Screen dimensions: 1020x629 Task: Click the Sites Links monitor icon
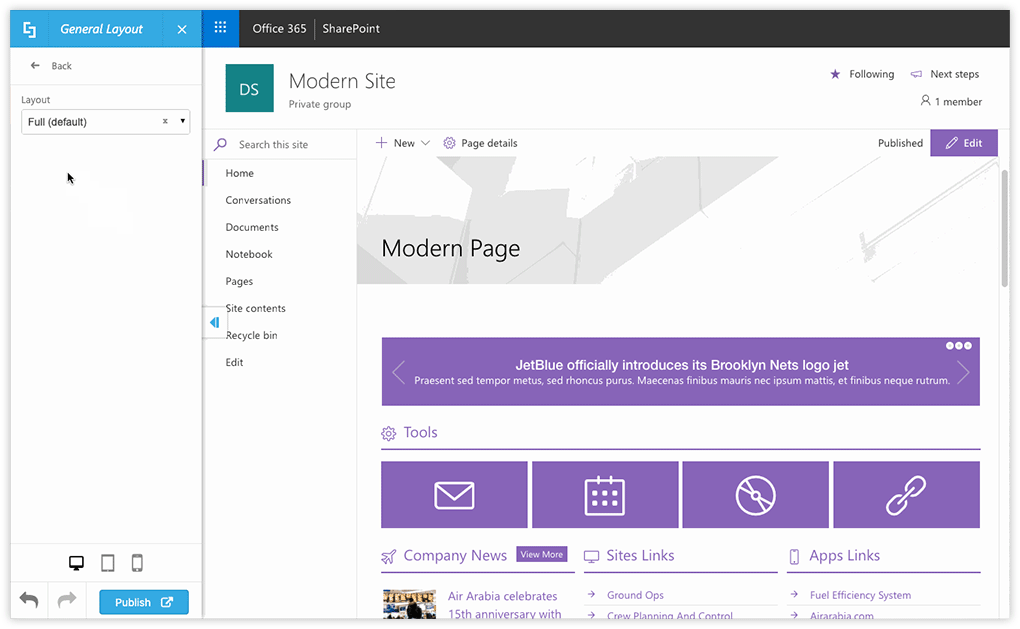[x=591, y=557]
